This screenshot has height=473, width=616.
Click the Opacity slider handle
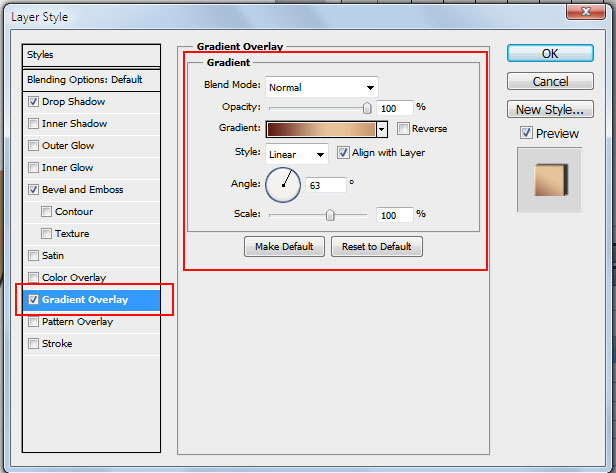(x=367, y=107)
